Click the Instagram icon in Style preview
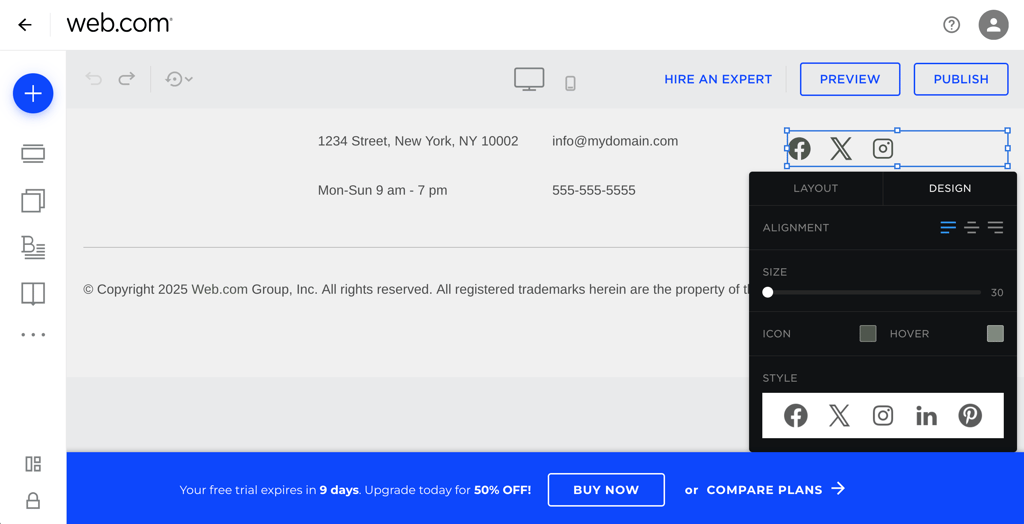 (883, 416)
